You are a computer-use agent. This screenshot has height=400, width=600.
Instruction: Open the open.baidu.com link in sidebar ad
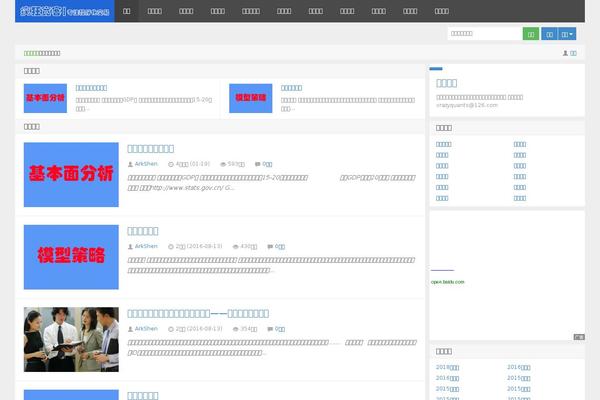pyautogui.click(x=447, y=282)
